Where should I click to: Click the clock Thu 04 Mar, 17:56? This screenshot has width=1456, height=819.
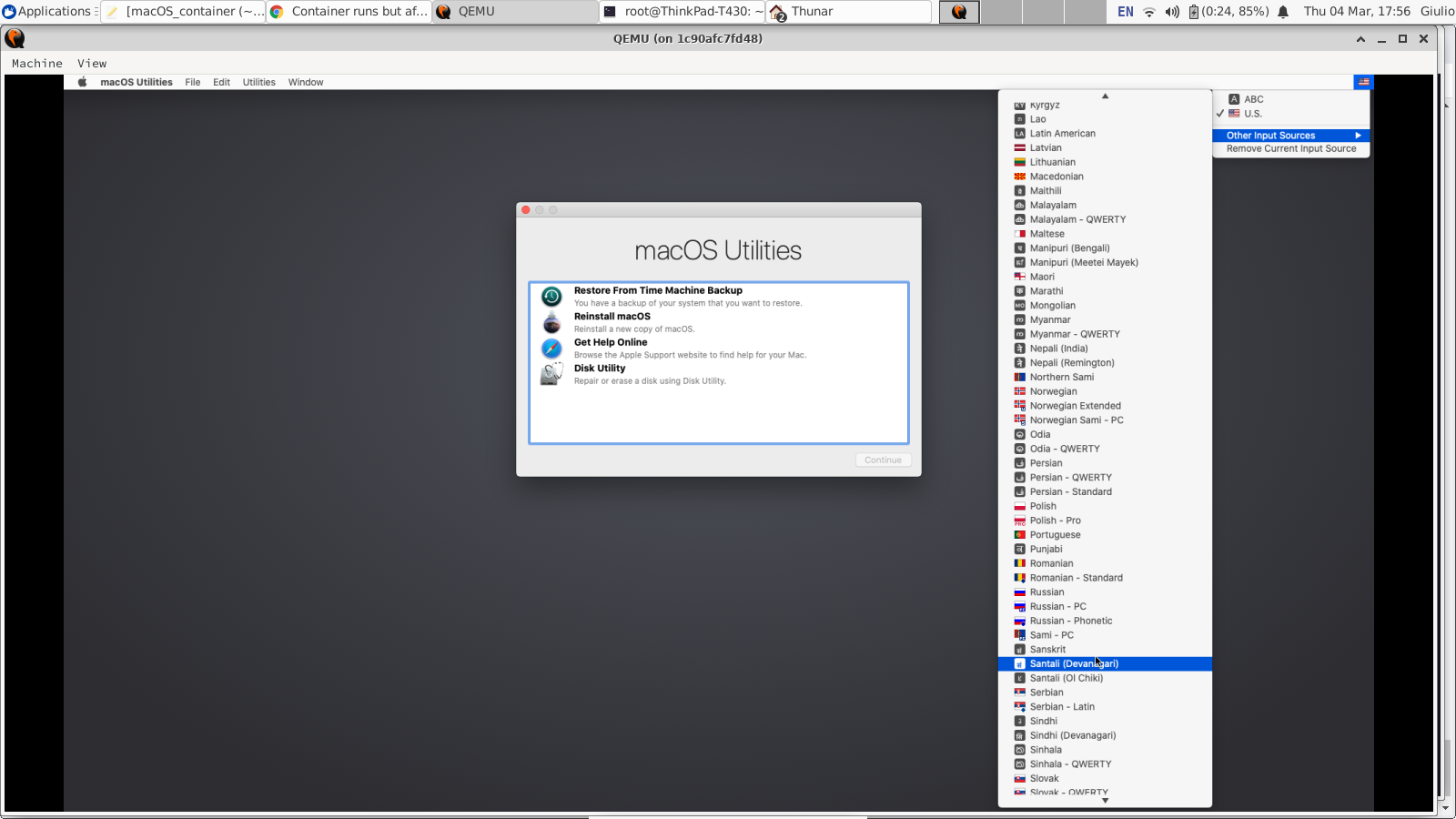[x=1357, y=12]
